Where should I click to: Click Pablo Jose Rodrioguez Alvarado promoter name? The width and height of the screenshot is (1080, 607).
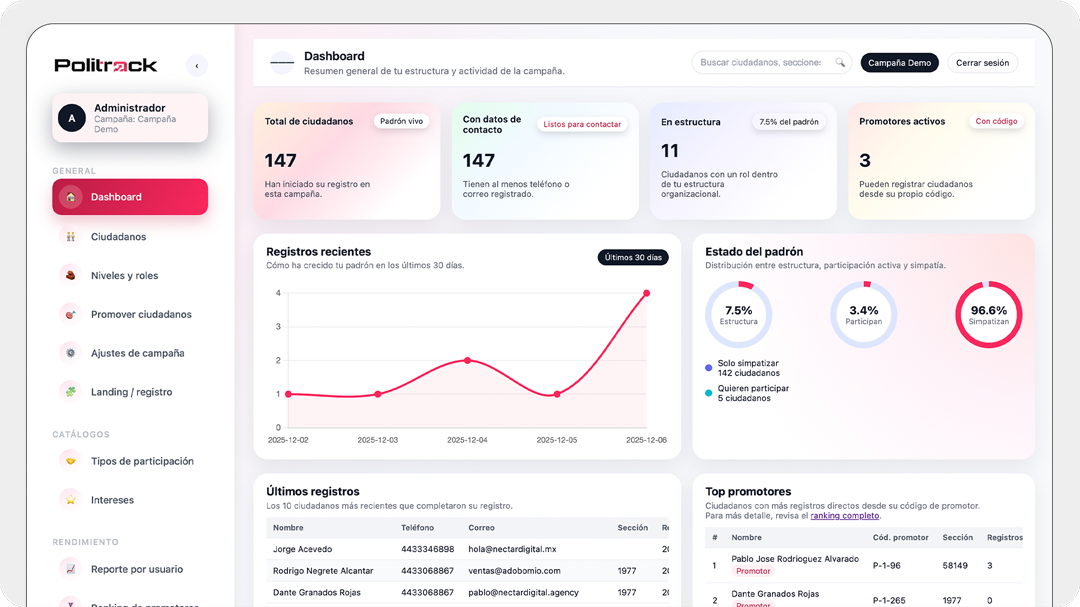(795, 559)
